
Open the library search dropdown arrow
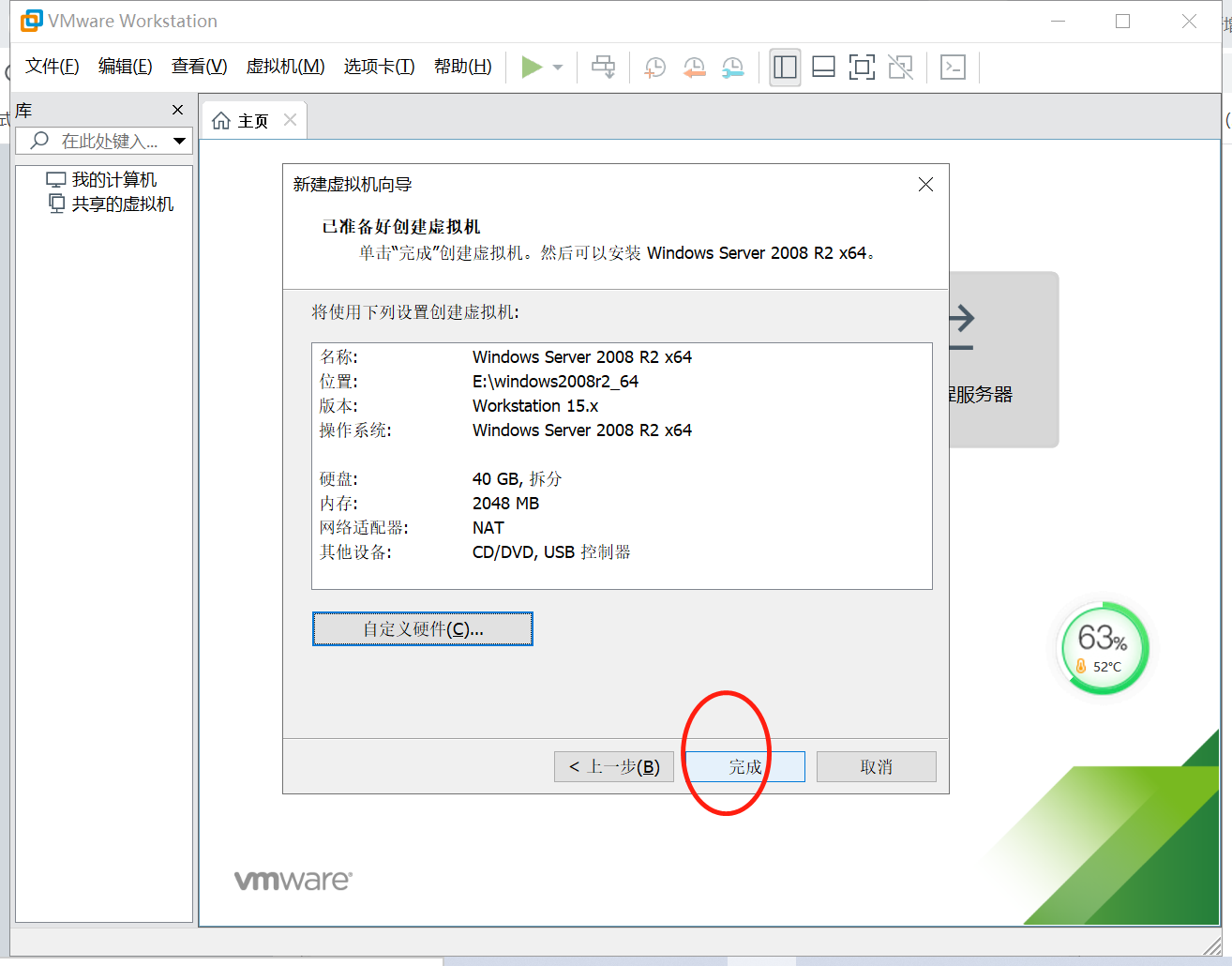tap(180, 142)
